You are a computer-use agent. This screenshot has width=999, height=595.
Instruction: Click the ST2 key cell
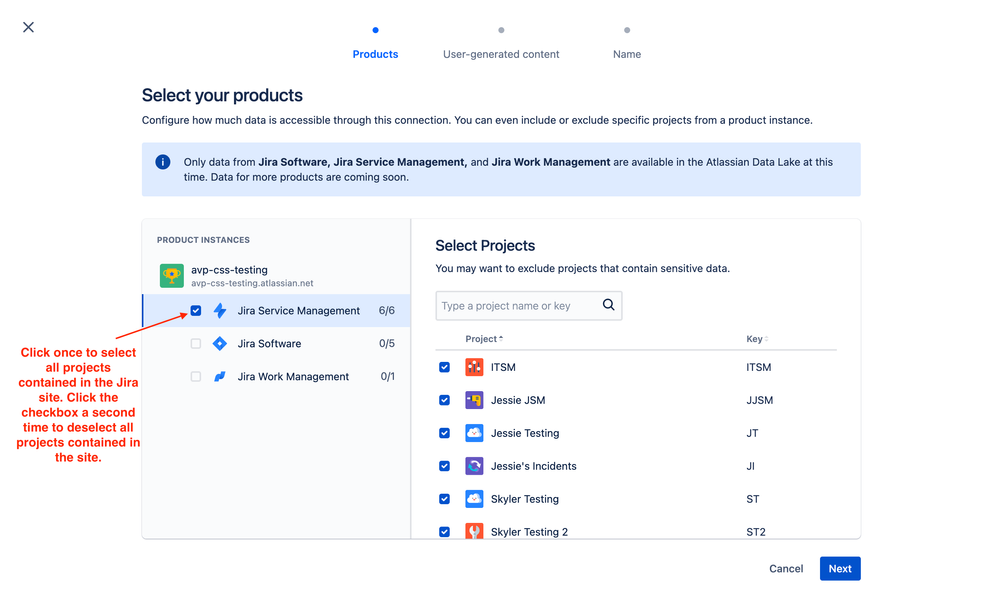tap(756, 532)
